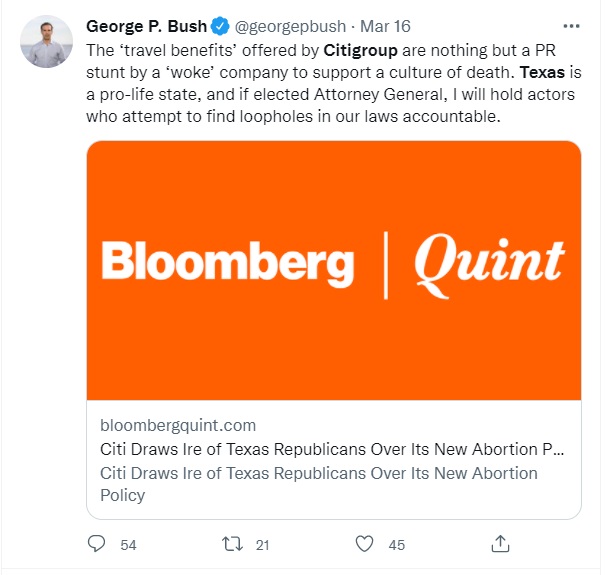Click the Mar 16 tweet date
Screen dimensions: 606x575
(385, 26)
